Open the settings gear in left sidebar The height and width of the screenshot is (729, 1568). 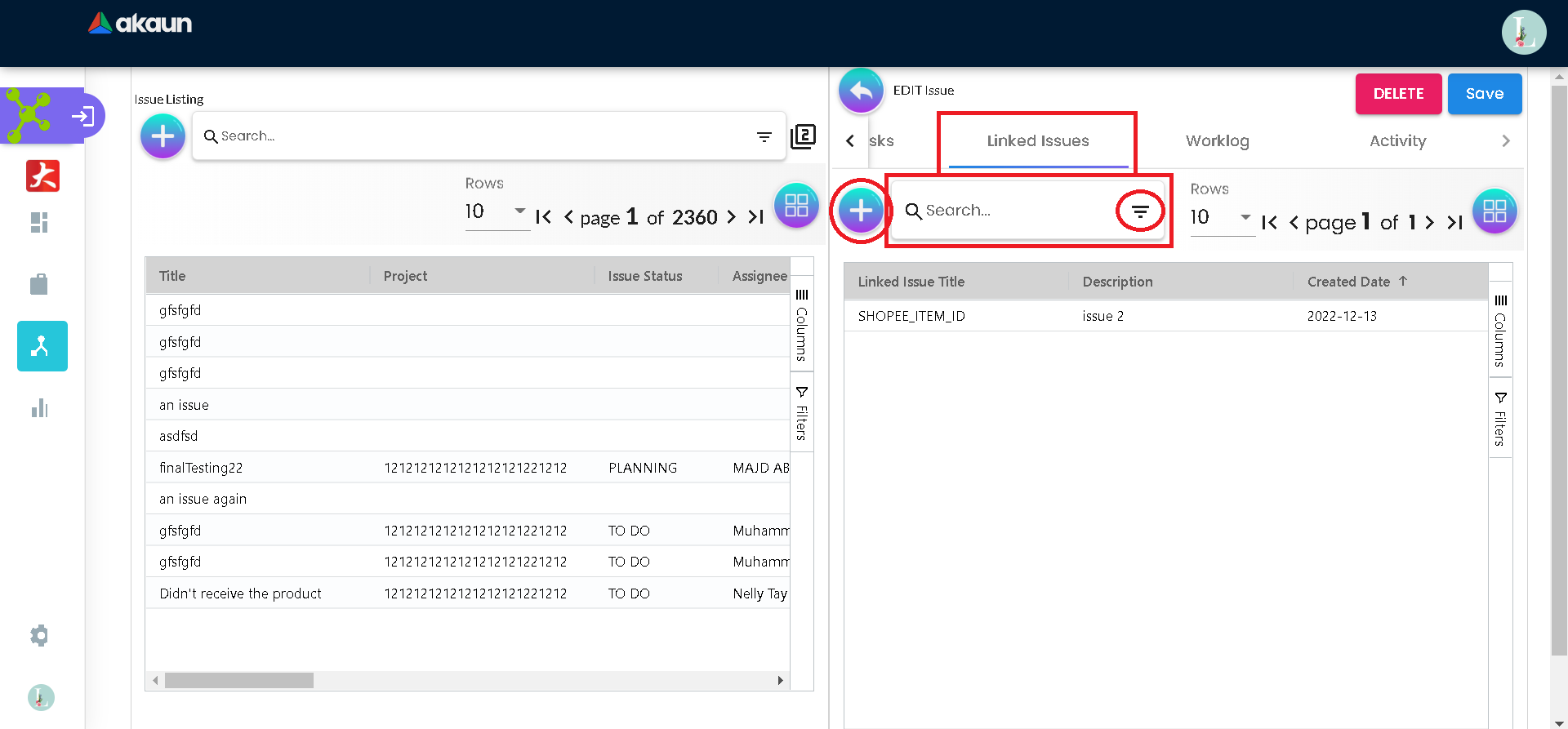[39, 635]
